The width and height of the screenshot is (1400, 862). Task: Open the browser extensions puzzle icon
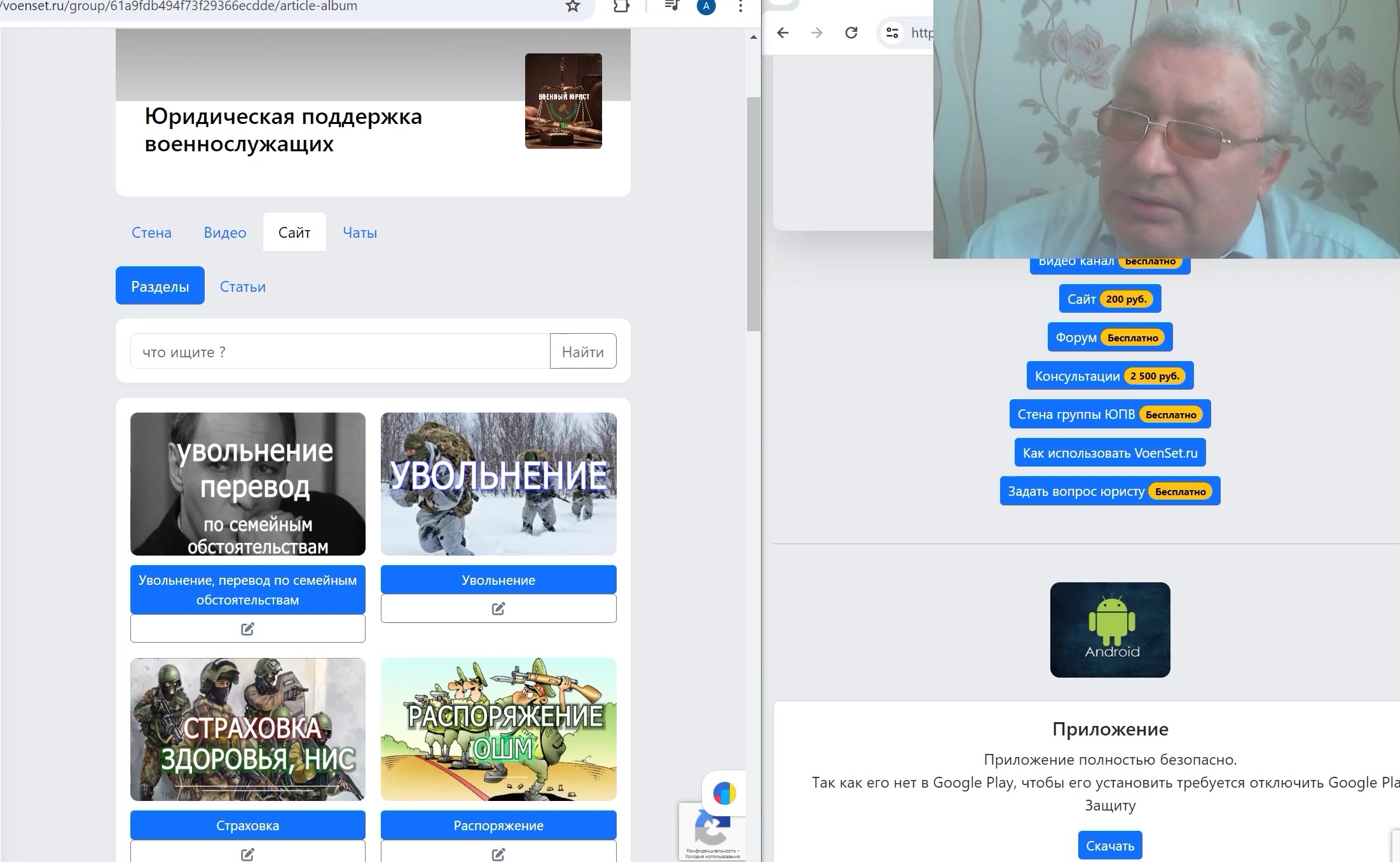[x=621, y=6]
